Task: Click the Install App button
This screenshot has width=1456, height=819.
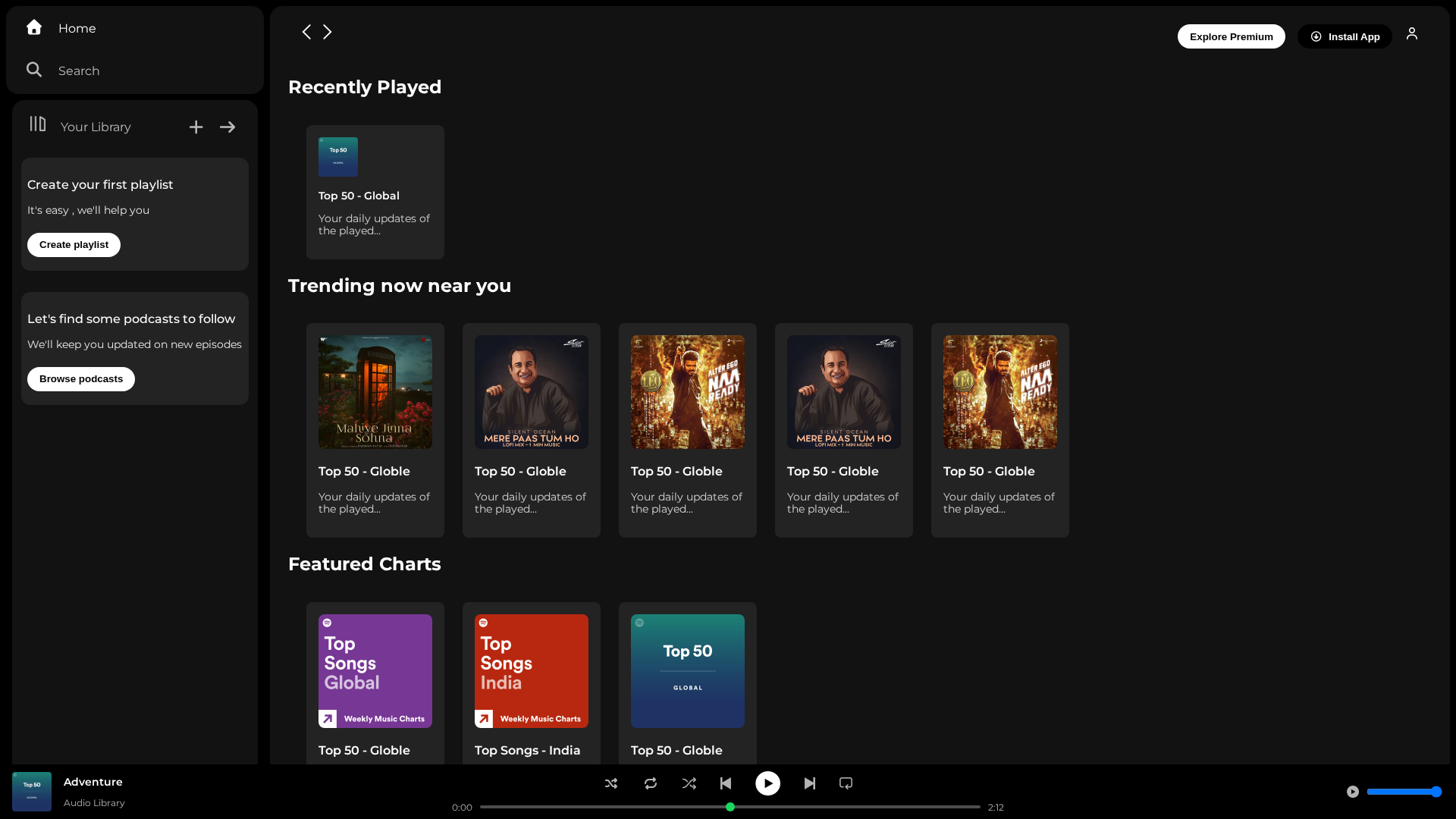Action: [x=1345, y=36]
